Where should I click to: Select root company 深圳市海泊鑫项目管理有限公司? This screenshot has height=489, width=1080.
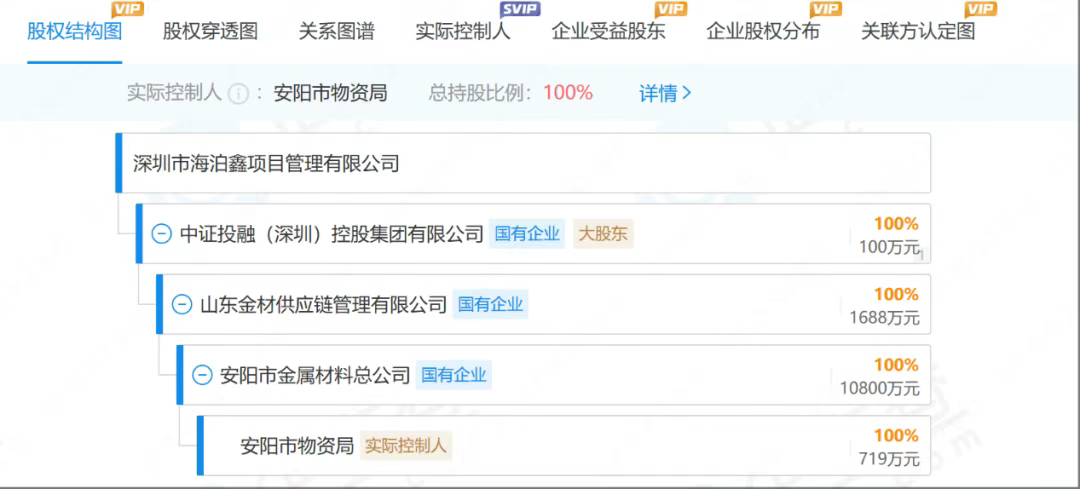point(266,164)
